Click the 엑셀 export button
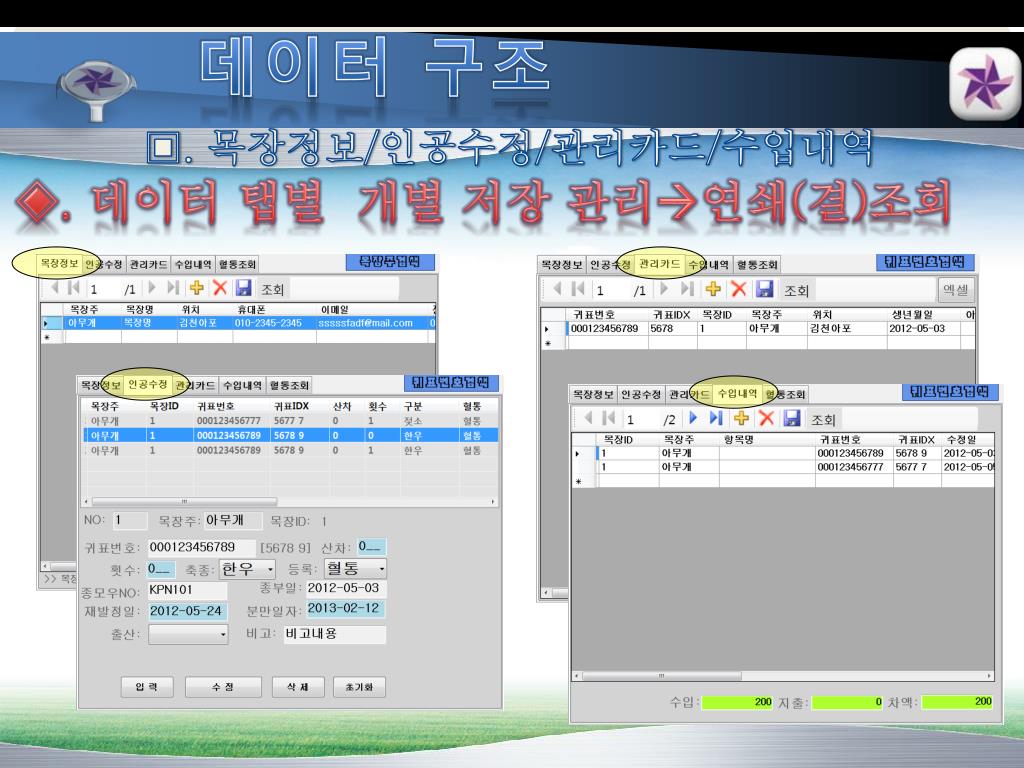The image size is (1024, 768). 955,289
